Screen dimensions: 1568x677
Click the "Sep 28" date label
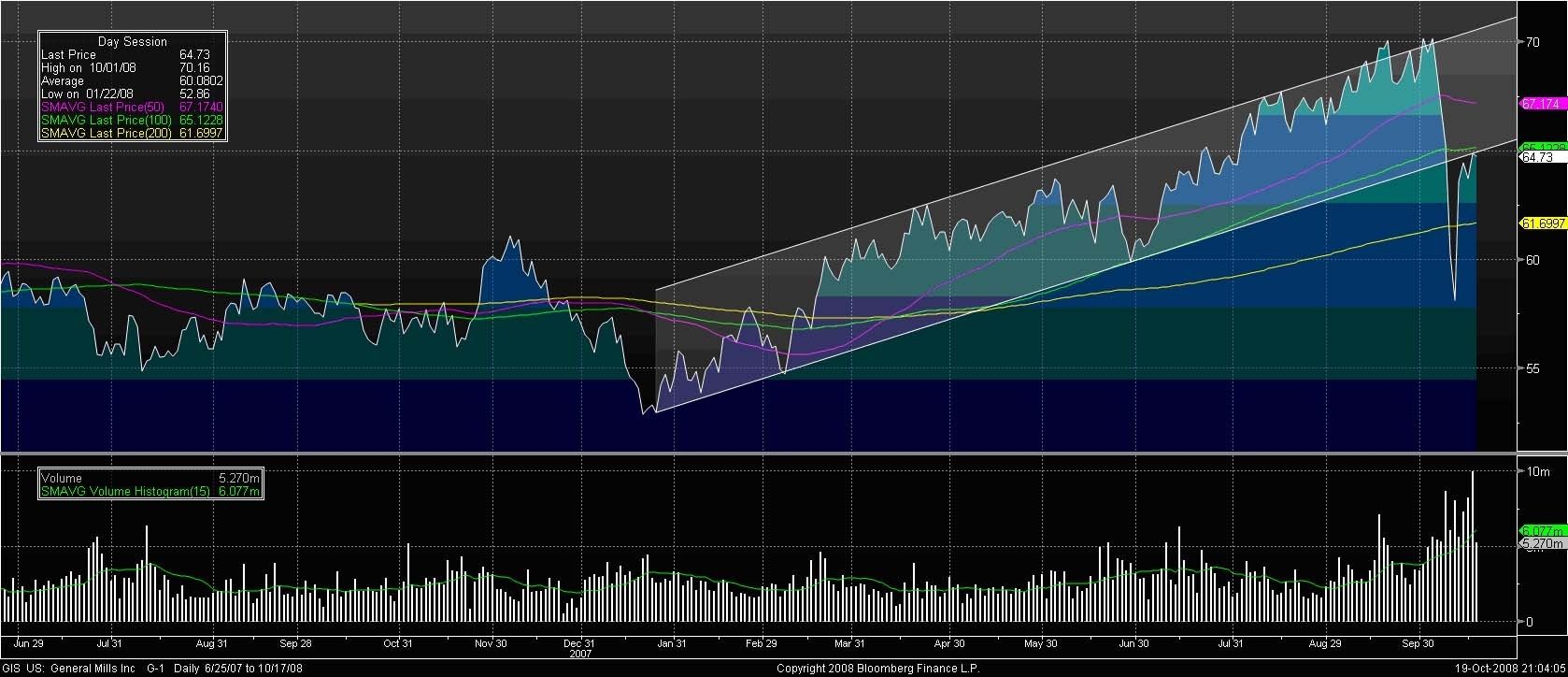(x=295, y=644)
